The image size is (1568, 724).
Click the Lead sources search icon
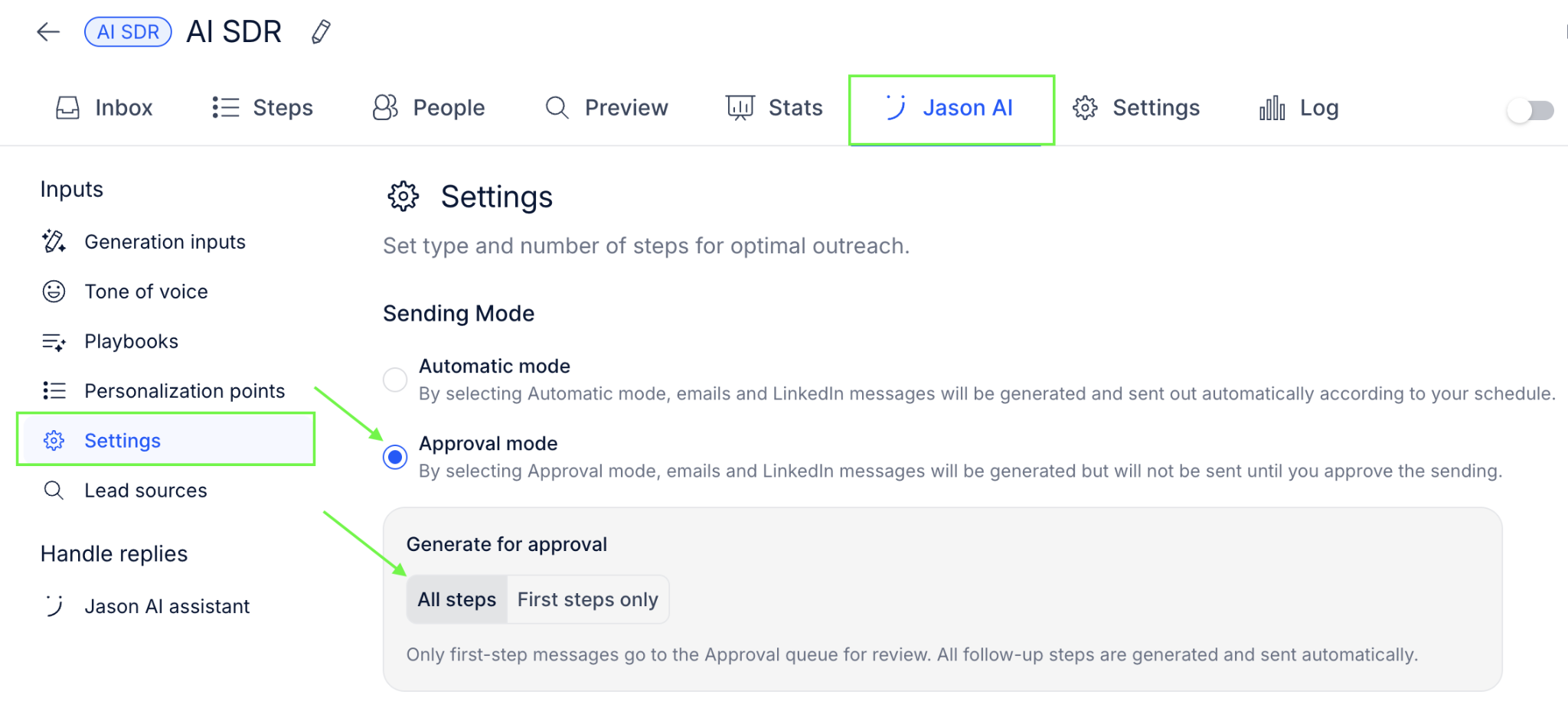54,491
